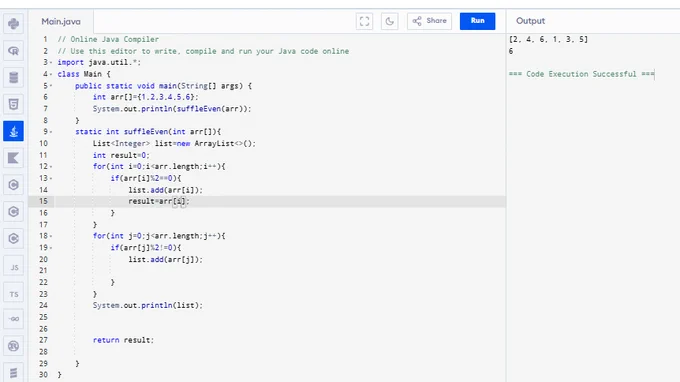Switch to the R language compiler icon
This screenshot has height=382, width=680.
pyautogui.click(x=13, y=51)
